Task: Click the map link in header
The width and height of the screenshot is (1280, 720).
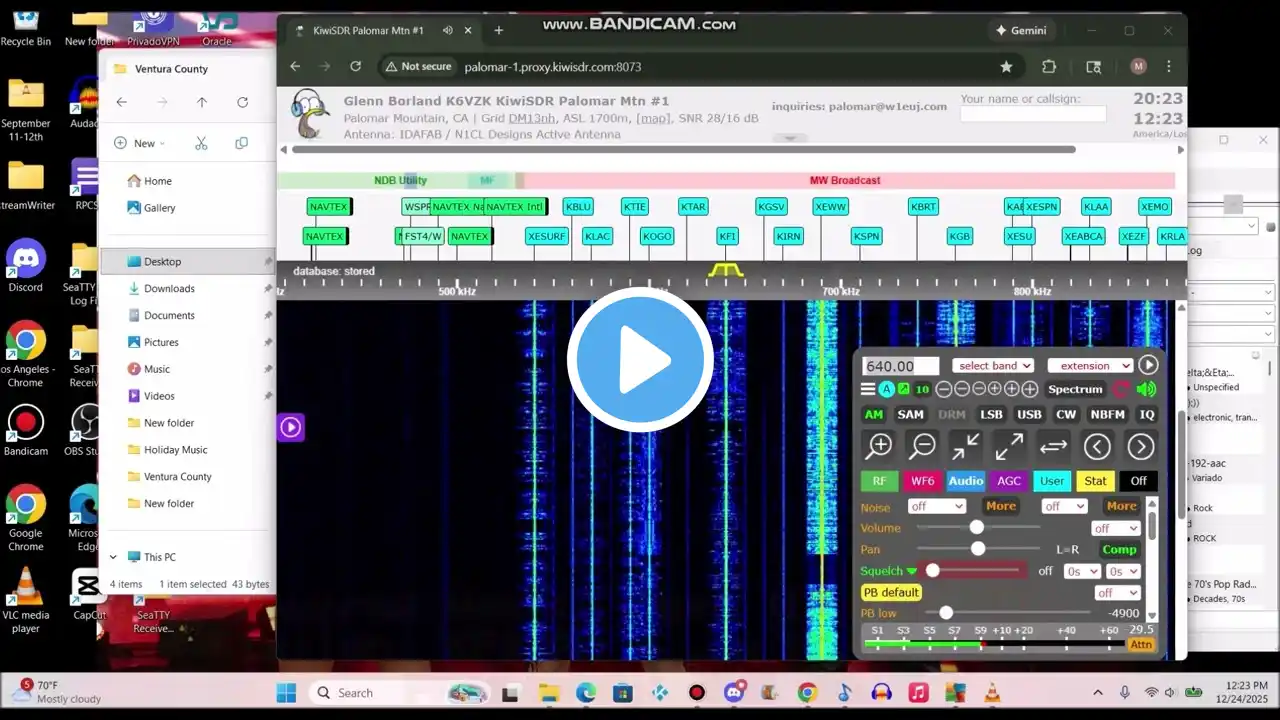Action: (x=656, y=118)
